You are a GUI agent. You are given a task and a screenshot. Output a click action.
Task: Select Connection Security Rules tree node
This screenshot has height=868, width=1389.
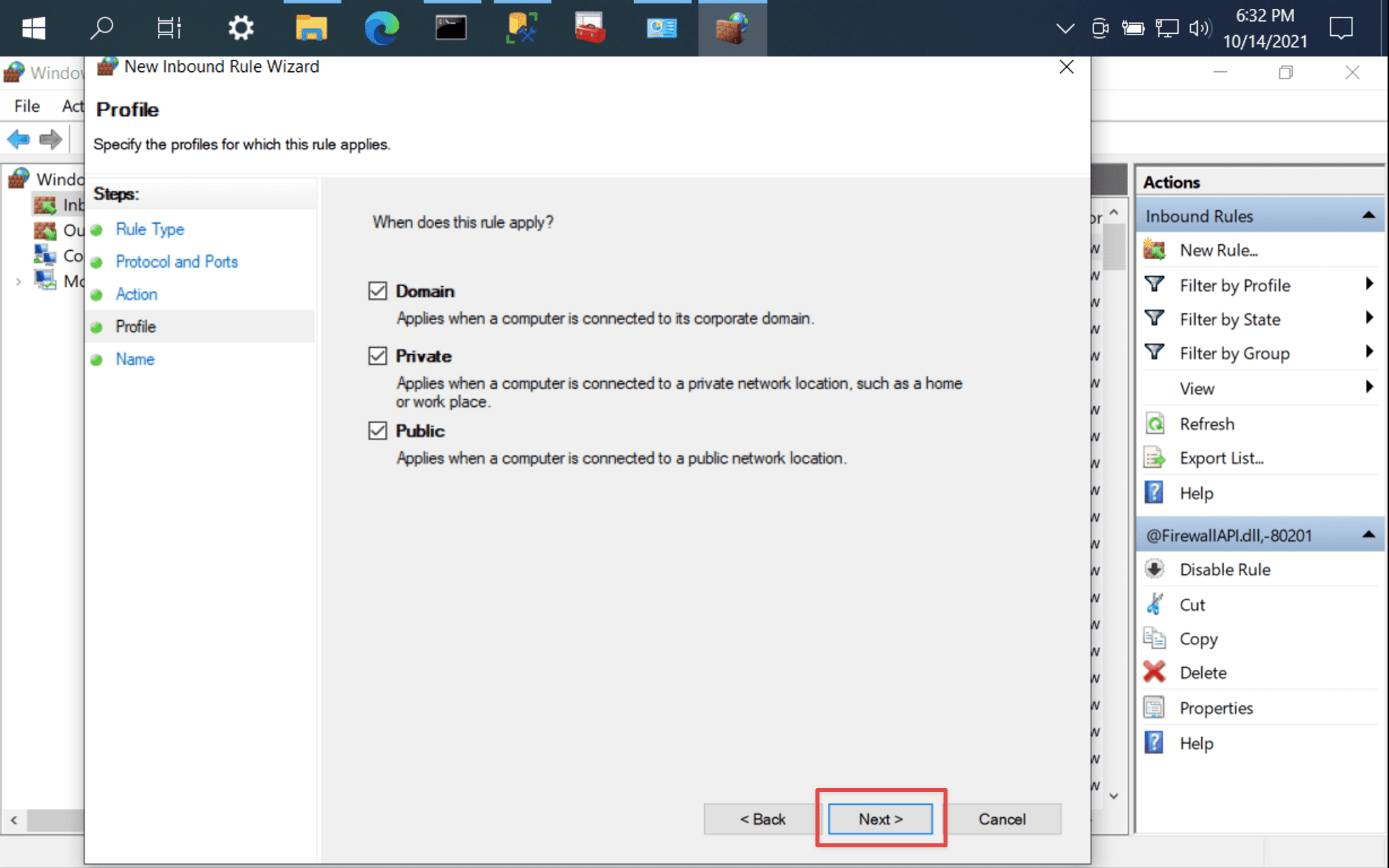pyautogui.click(x=58, y=256)
